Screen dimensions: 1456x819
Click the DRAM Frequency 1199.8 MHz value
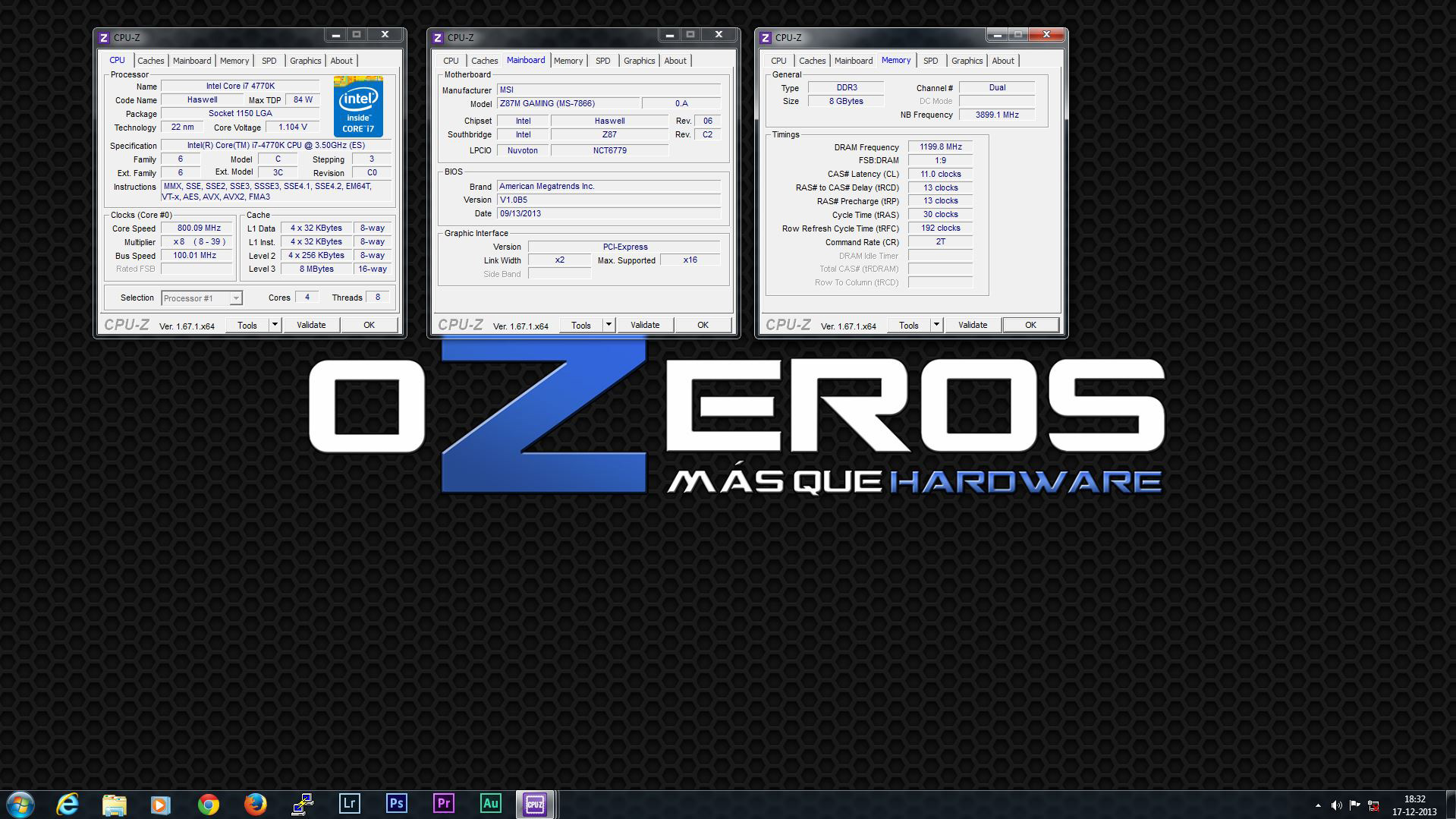(941, 147)
